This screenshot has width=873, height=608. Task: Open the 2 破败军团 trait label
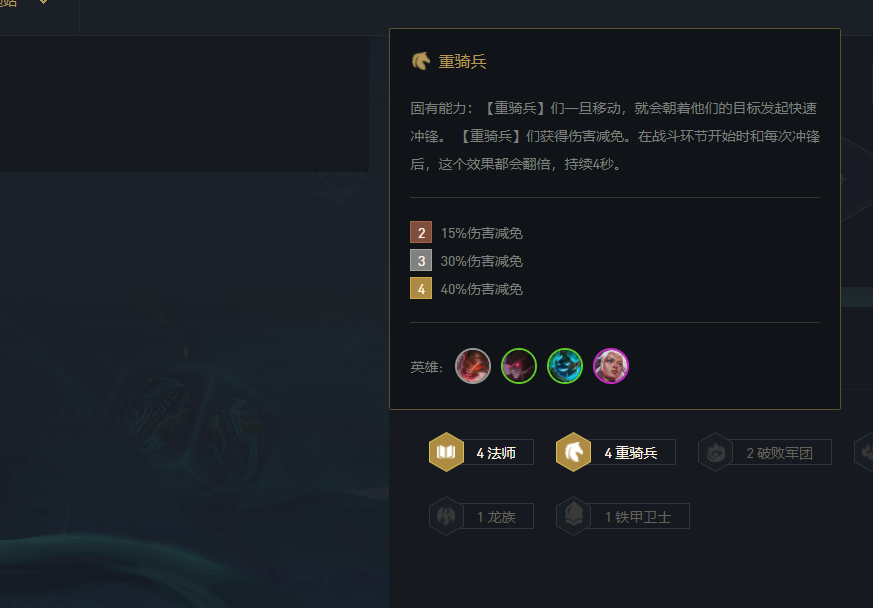(x=781, y=452)
